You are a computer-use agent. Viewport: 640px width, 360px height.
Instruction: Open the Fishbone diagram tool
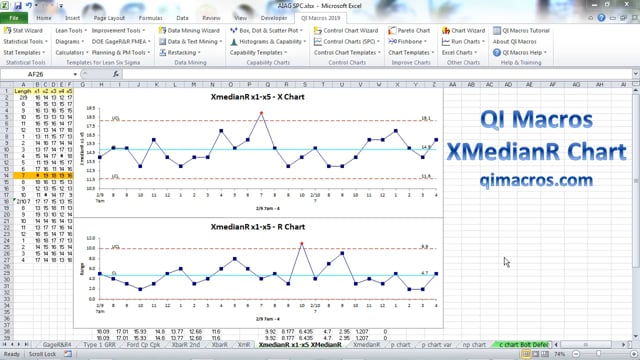click(x=407, y=42)
